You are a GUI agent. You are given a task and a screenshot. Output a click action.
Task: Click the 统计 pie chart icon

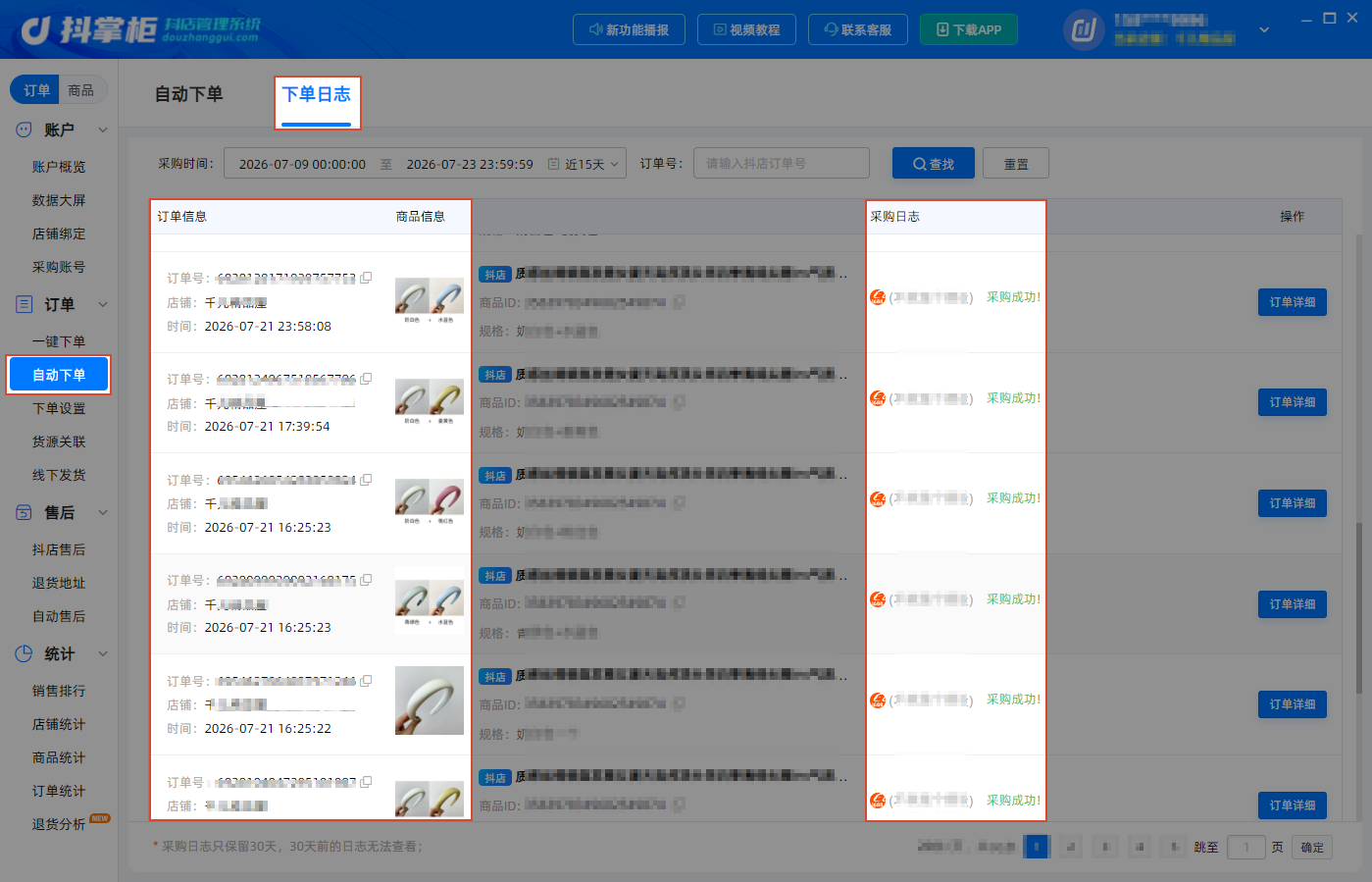click(x=25, y=653)
